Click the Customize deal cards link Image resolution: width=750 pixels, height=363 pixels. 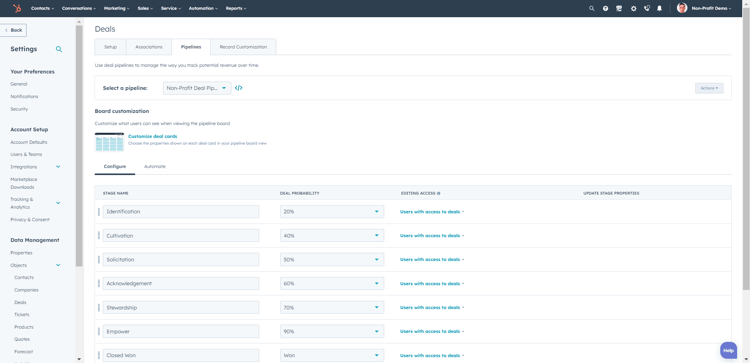[x=153, y=136]
